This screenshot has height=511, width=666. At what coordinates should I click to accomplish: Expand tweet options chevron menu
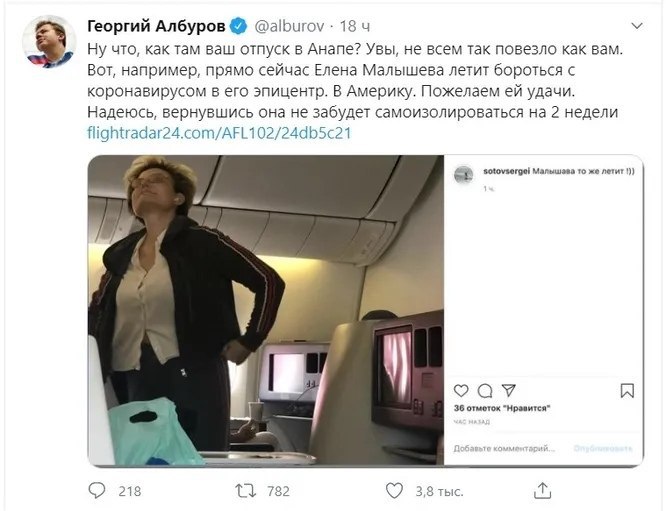pos(637,26)
